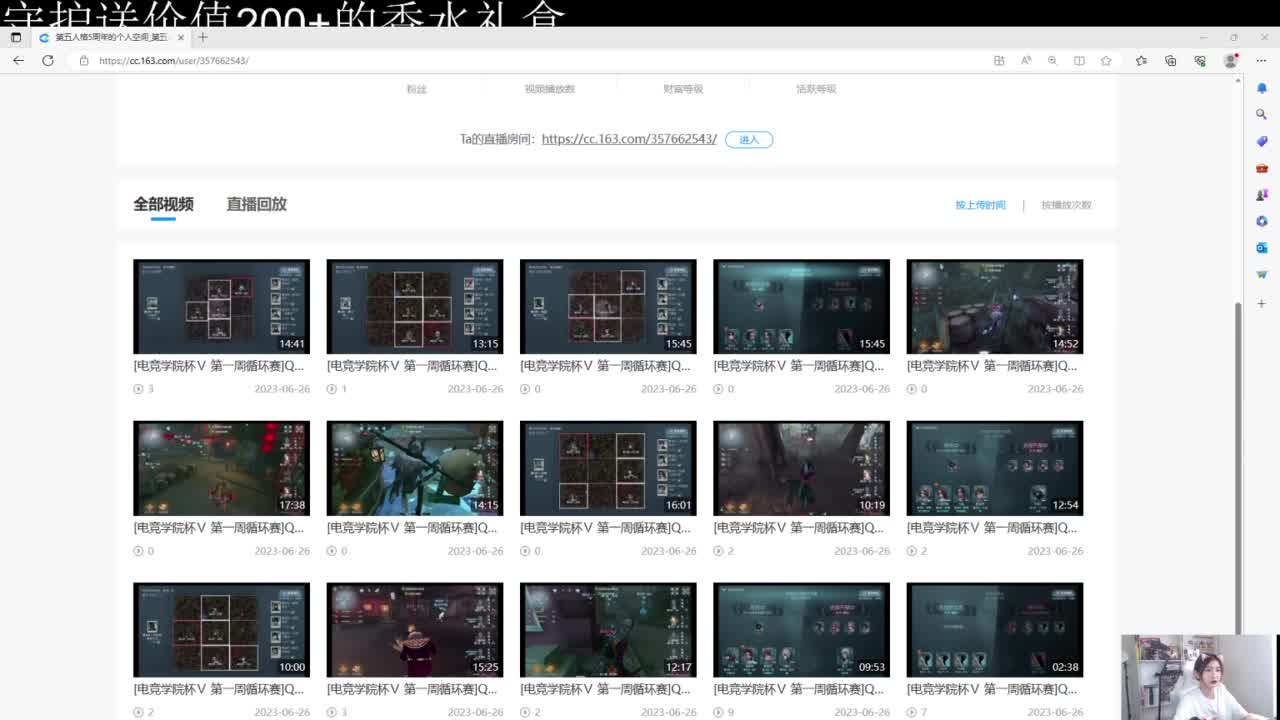Add this page to favorites
Viewport: 1280px width, 720px height.
pyautogui.click(x=1106, y=60)
